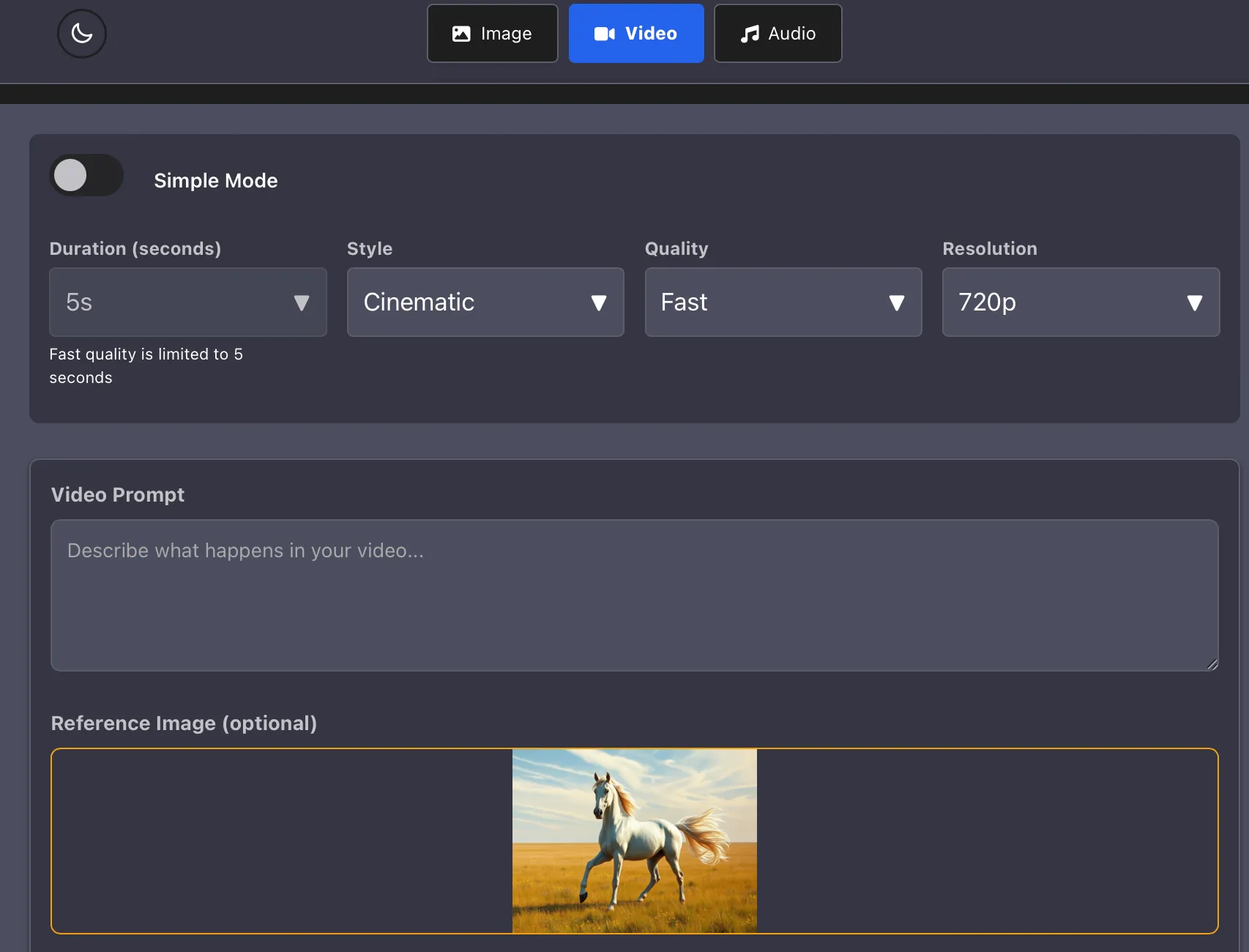Click the horse reference image thumbnail
The width and height of the screenshot is (1249, 952).
(635, 841)
